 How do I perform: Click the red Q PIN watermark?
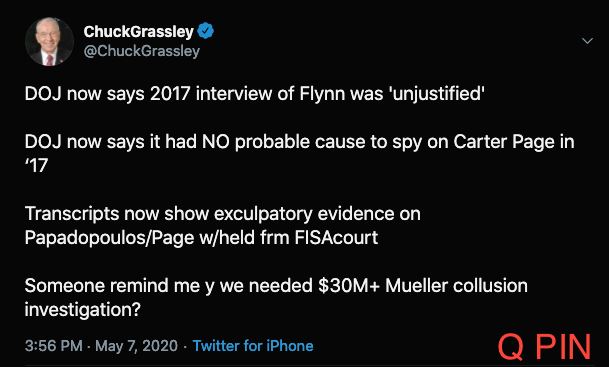click(x=545, y=347)
